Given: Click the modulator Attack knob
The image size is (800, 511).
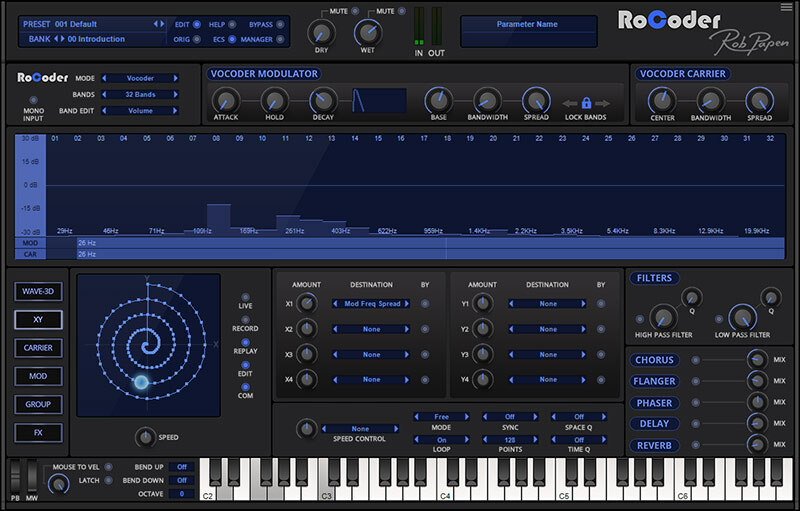Looking at the screenshot, I should (226, 100).
